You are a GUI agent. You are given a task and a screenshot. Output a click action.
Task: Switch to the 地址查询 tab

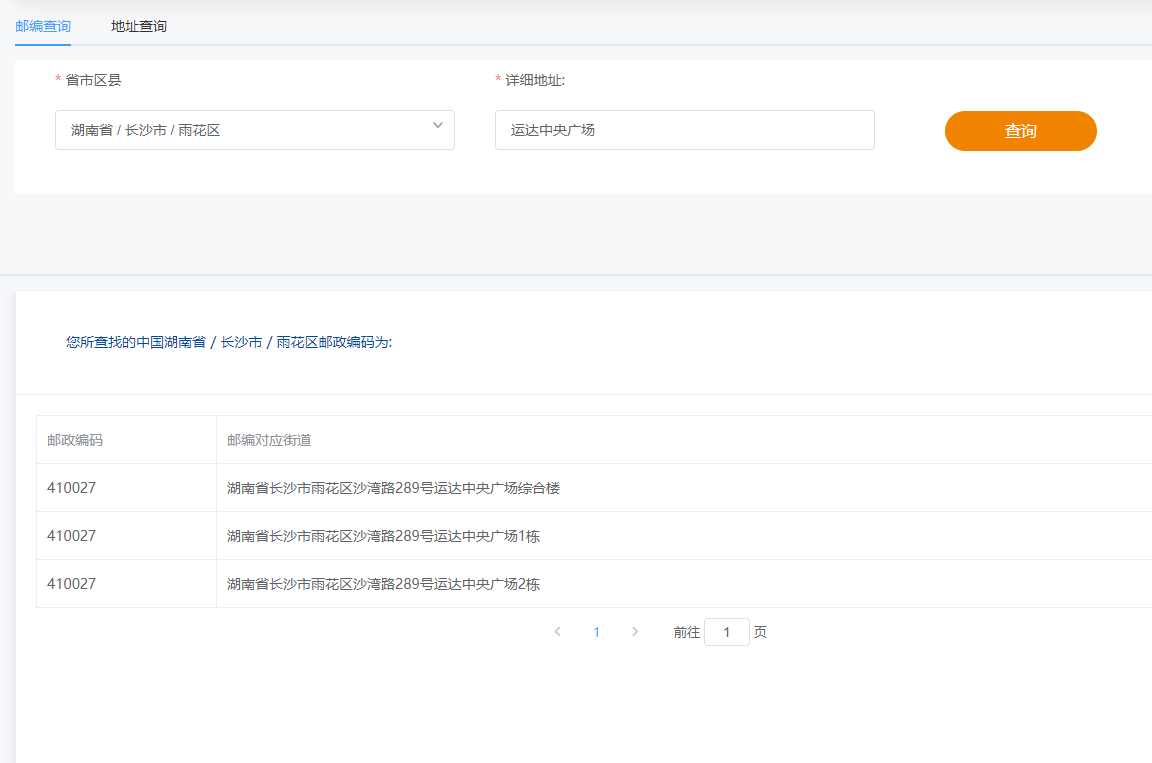139,25
